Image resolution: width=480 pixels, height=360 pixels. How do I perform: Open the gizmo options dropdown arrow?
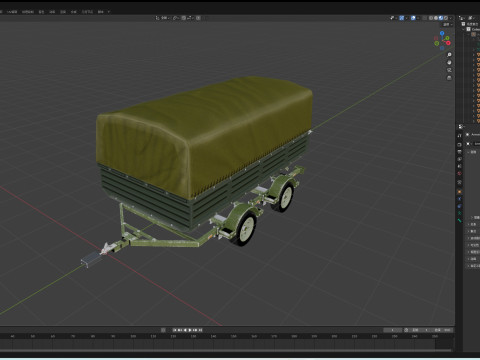point(406,18)
